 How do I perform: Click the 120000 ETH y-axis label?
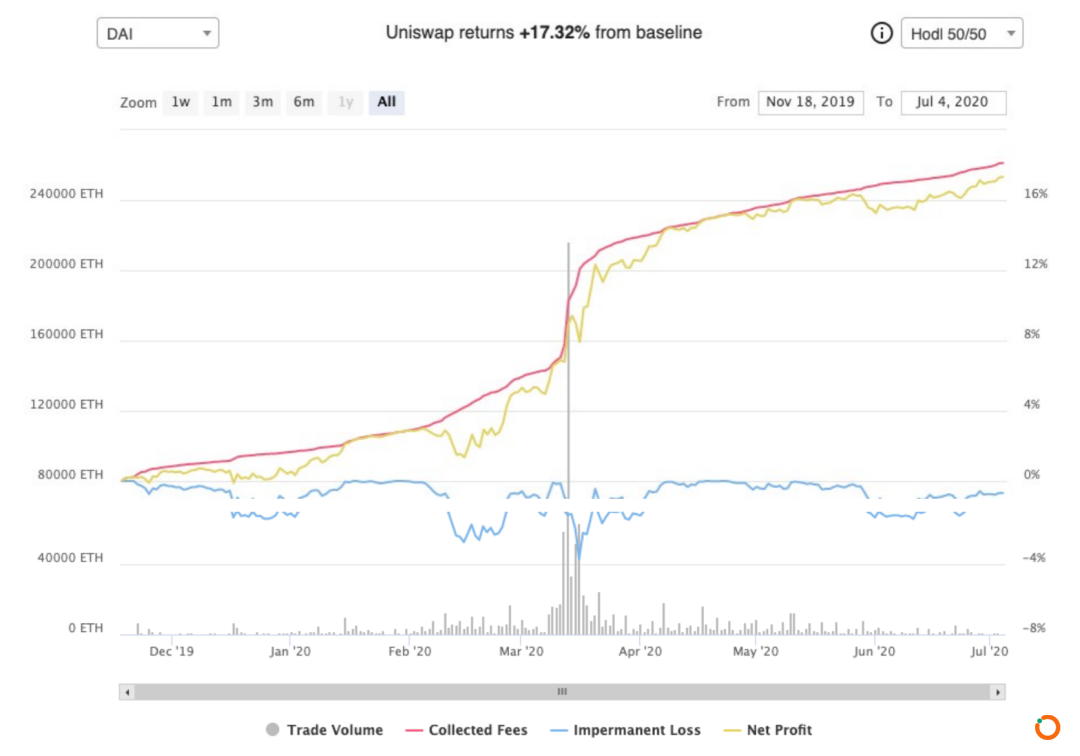[x=66, y=404]
